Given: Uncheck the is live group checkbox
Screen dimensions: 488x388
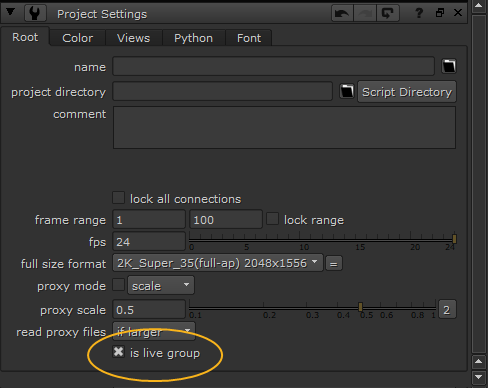Looking at the screenshot, I should pos(118,352).
